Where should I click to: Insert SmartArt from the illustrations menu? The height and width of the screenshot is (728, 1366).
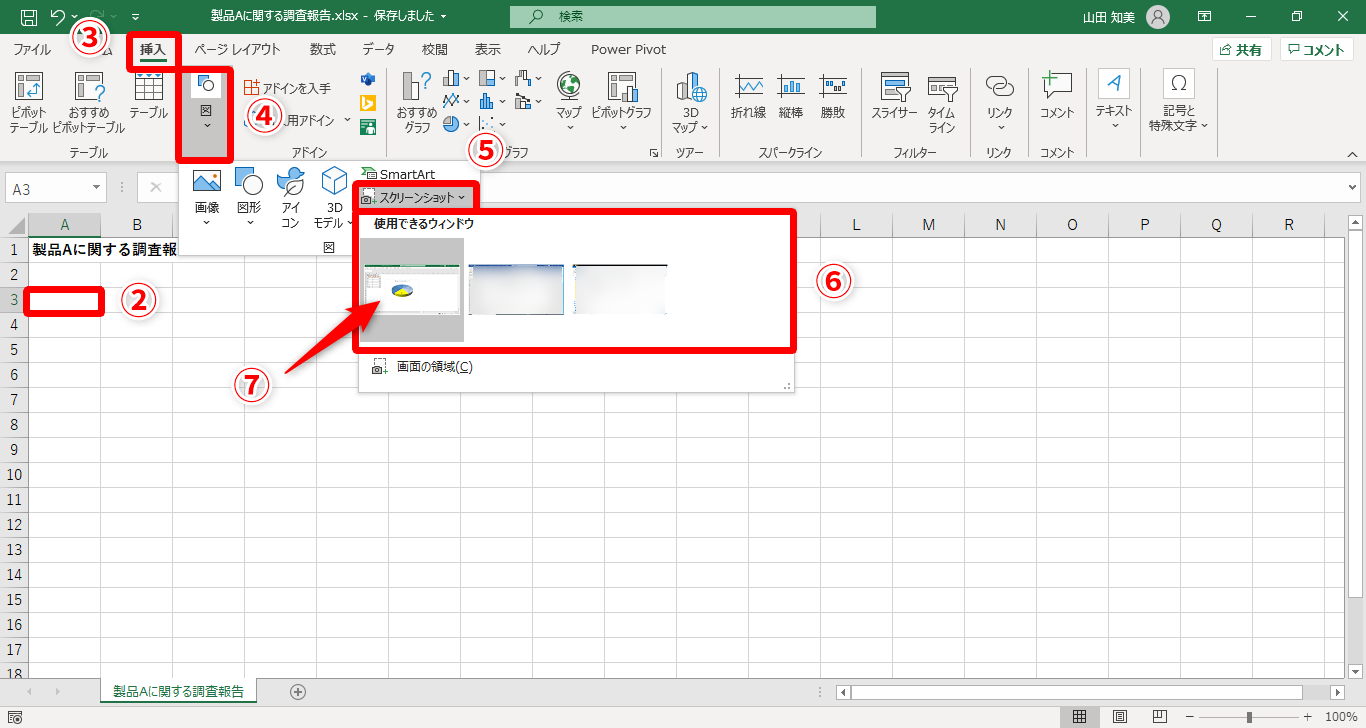point(399,174)
